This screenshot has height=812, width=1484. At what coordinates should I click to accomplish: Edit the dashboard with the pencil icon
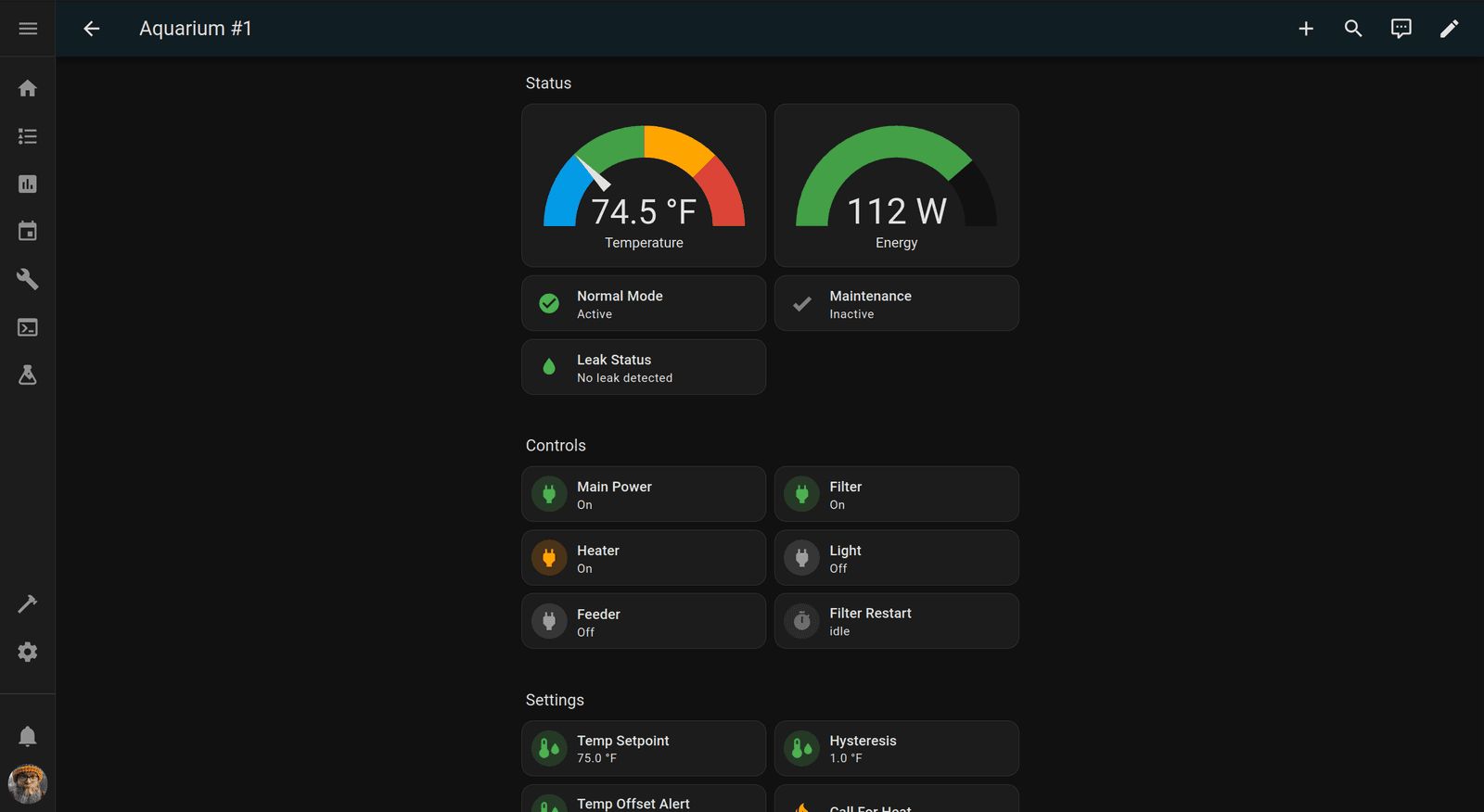coord(1449,29)
